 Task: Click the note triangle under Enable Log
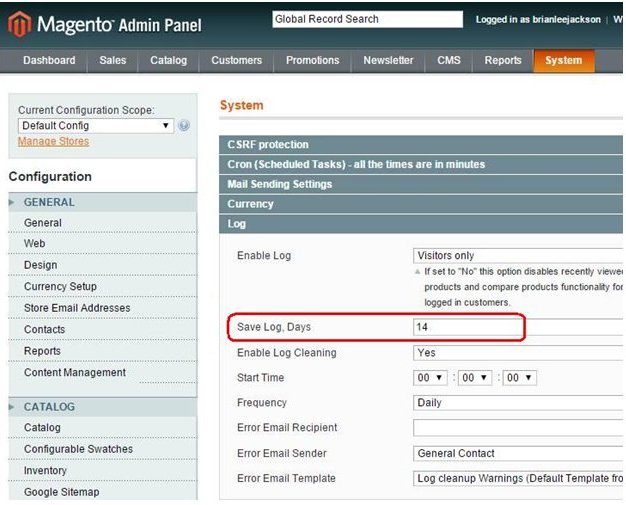click(x=418, y=272)
